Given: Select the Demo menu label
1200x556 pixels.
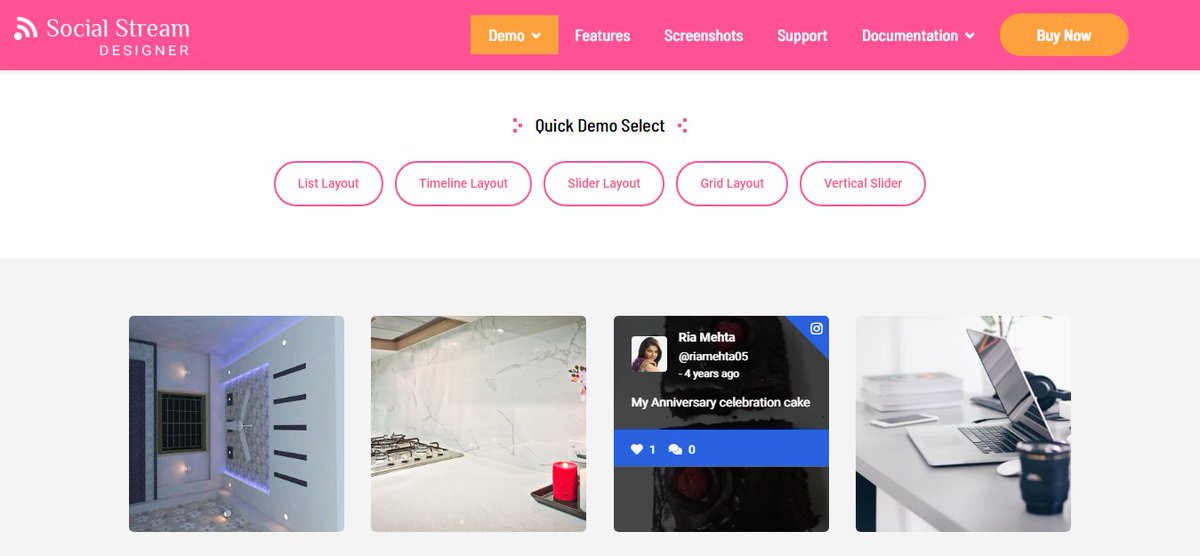Looking at the screenshot, I should point(506,35).
